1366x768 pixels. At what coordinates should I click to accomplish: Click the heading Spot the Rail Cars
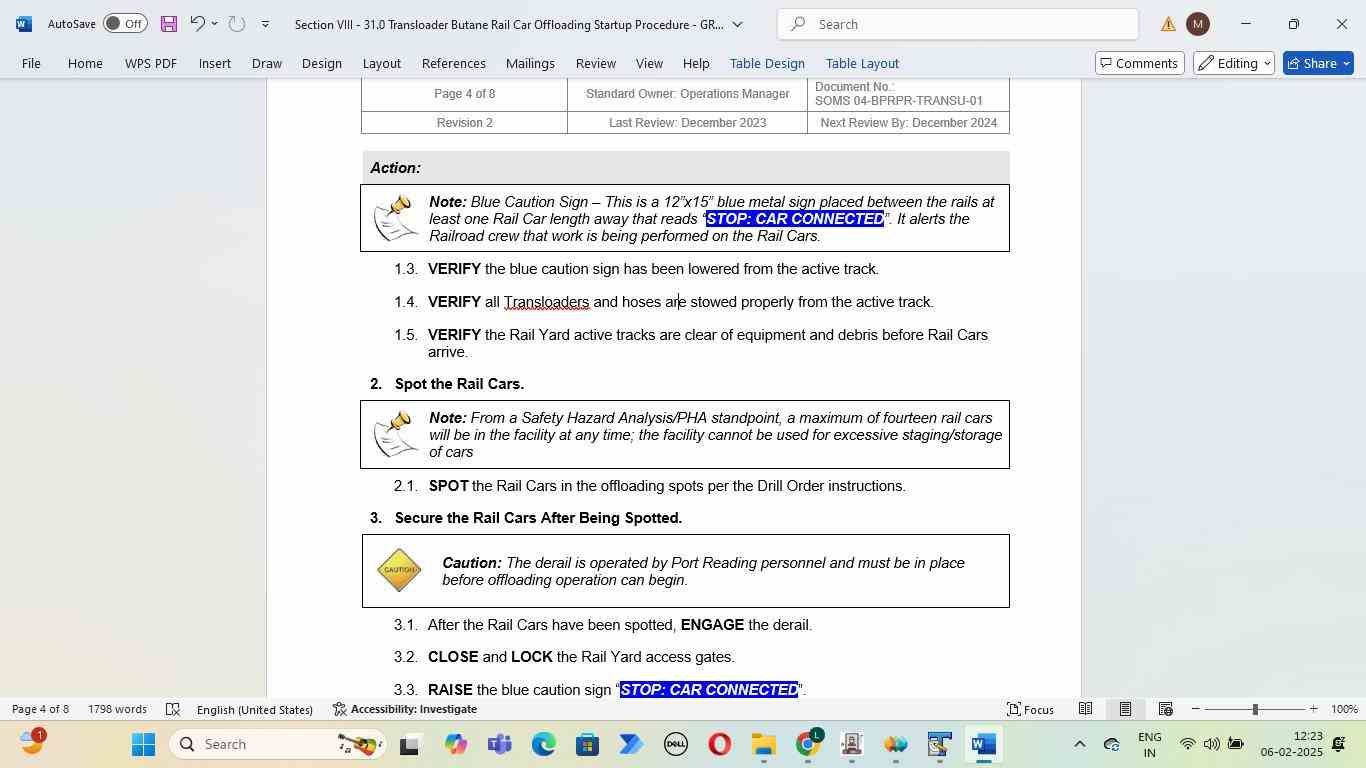click(459, 384)
